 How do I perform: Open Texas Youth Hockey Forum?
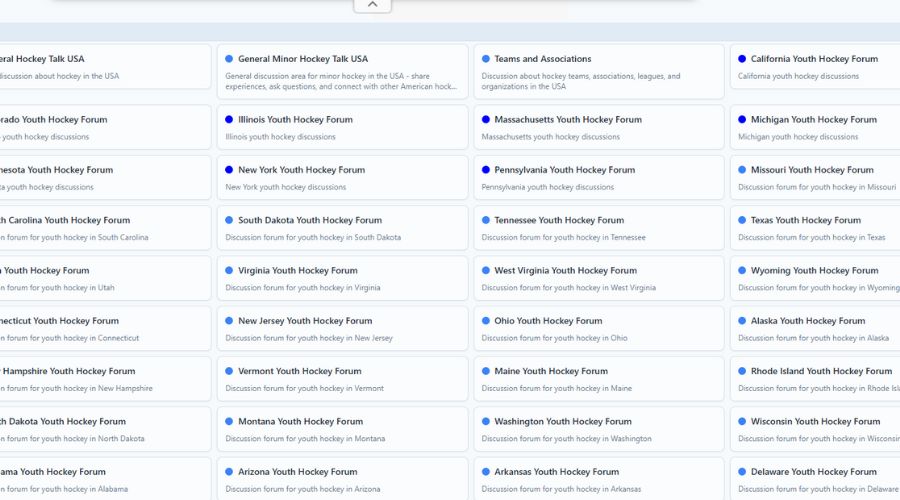[805, 220]
